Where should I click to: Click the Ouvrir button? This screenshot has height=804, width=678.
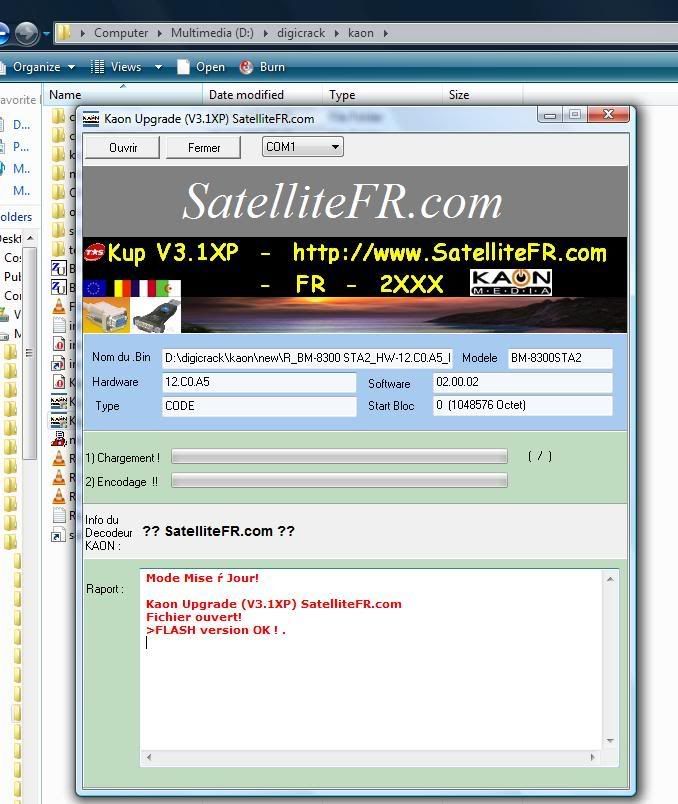pyautogui.click(x=123, y=147)
